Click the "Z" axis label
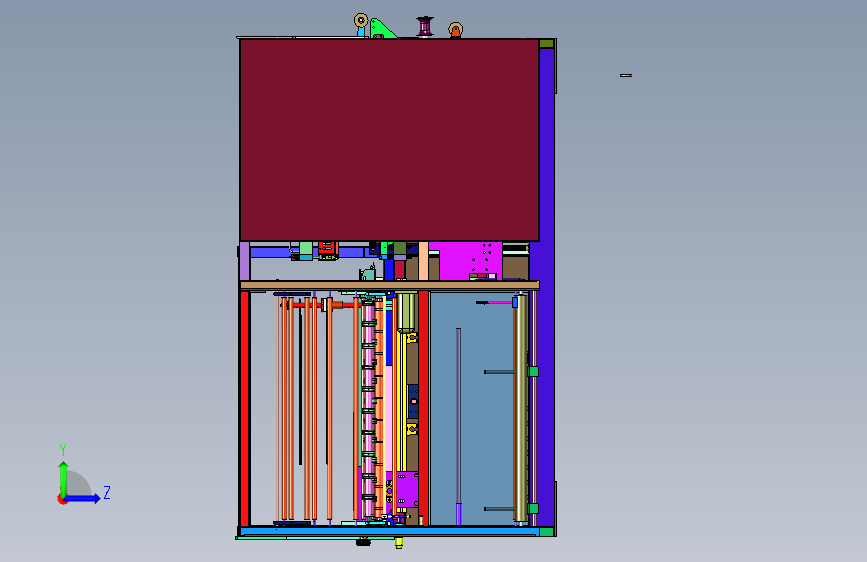Screen dimensions: 867x562 (x=107, y=492)
